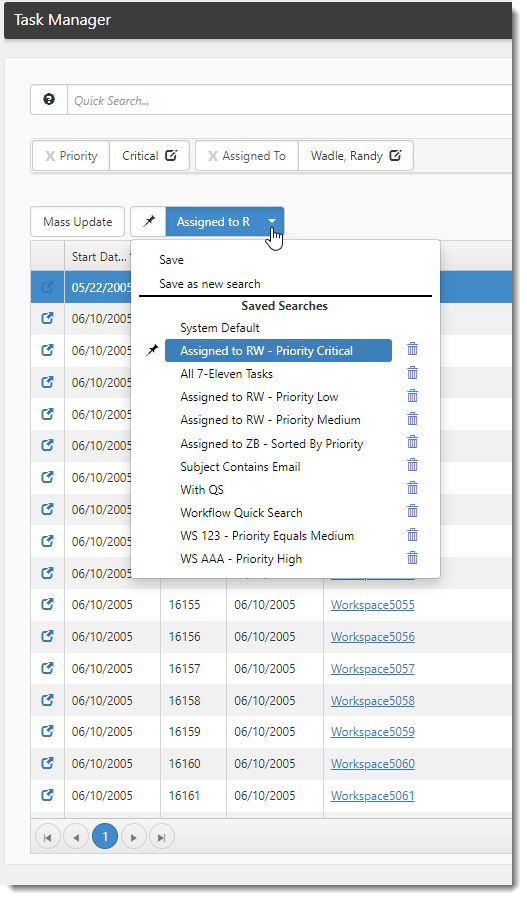Image resolution: width=527 pixels, height=900 pixels.
Task: Select 'Save as new search' menu option
Action: pos(210,284)
